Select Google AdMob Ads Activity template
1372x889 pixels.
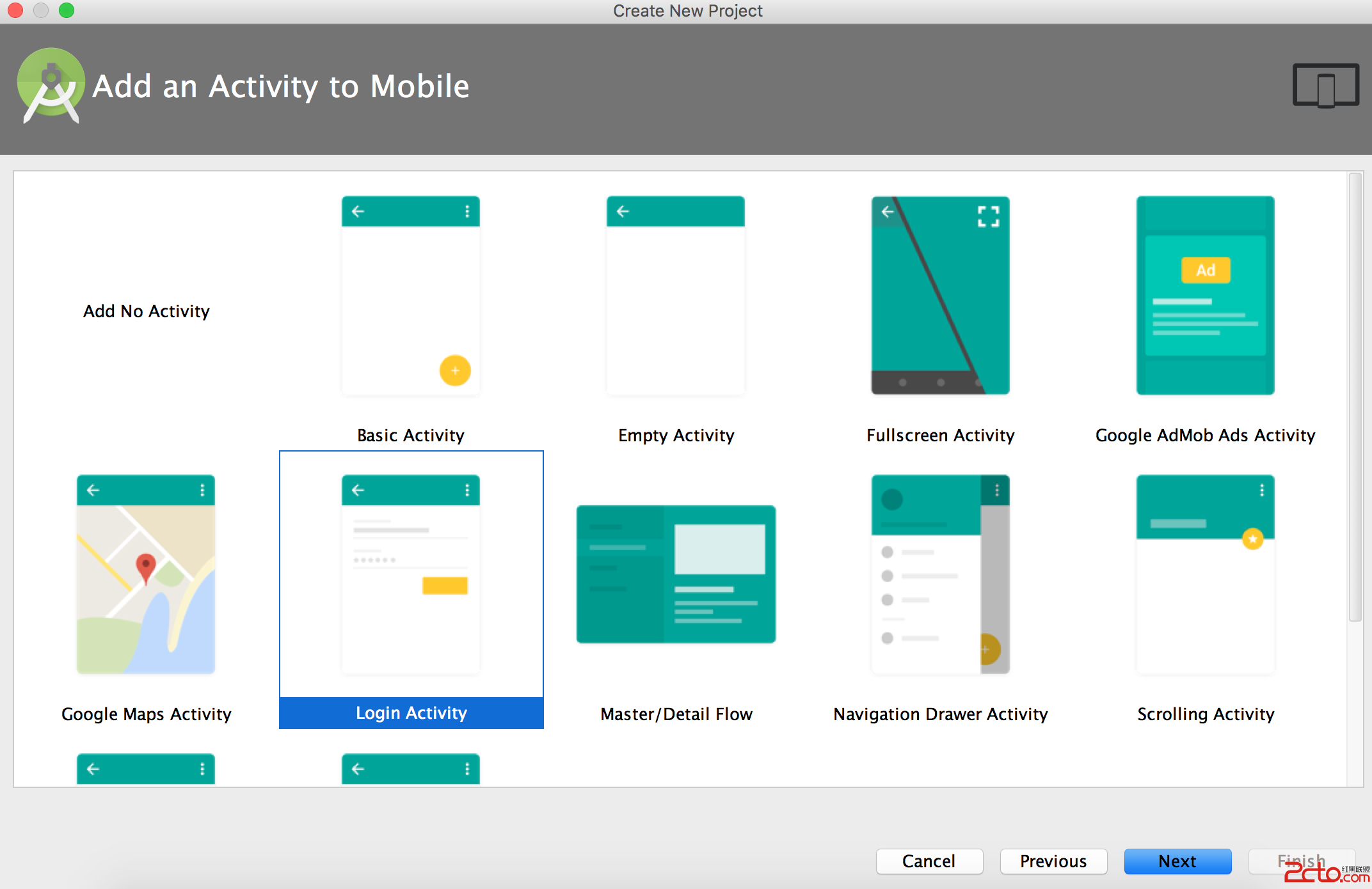[x=1205, y=295]
